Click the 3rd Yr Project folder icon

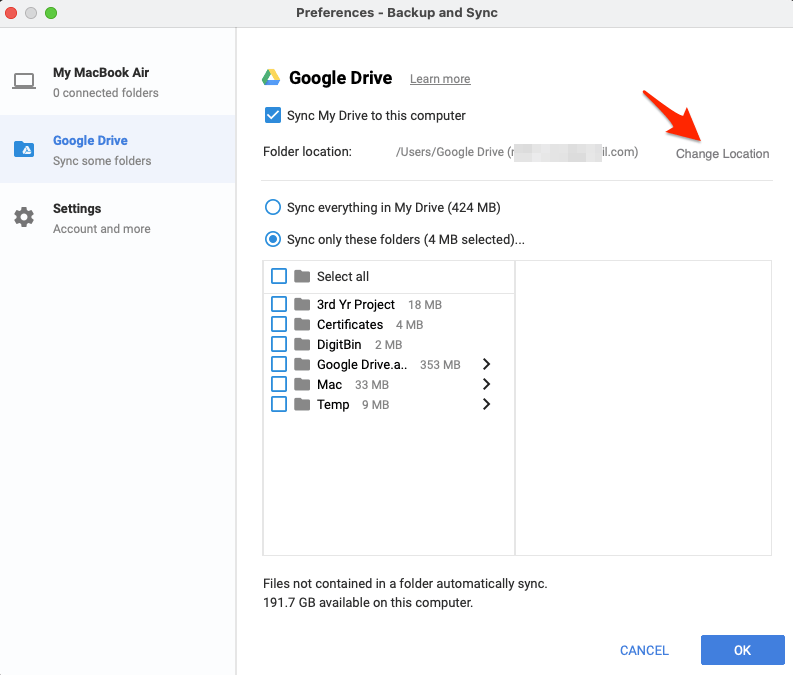tap(302, 304)
